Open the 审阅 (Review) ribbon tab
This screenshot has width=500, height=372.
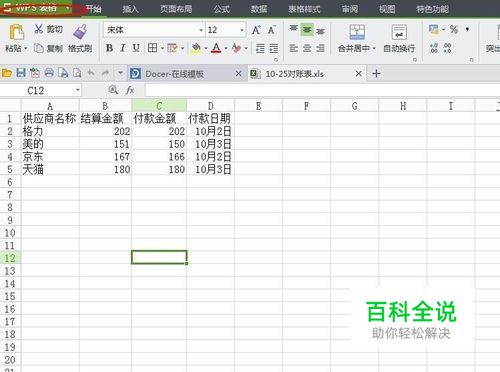[x=350, y=9]
